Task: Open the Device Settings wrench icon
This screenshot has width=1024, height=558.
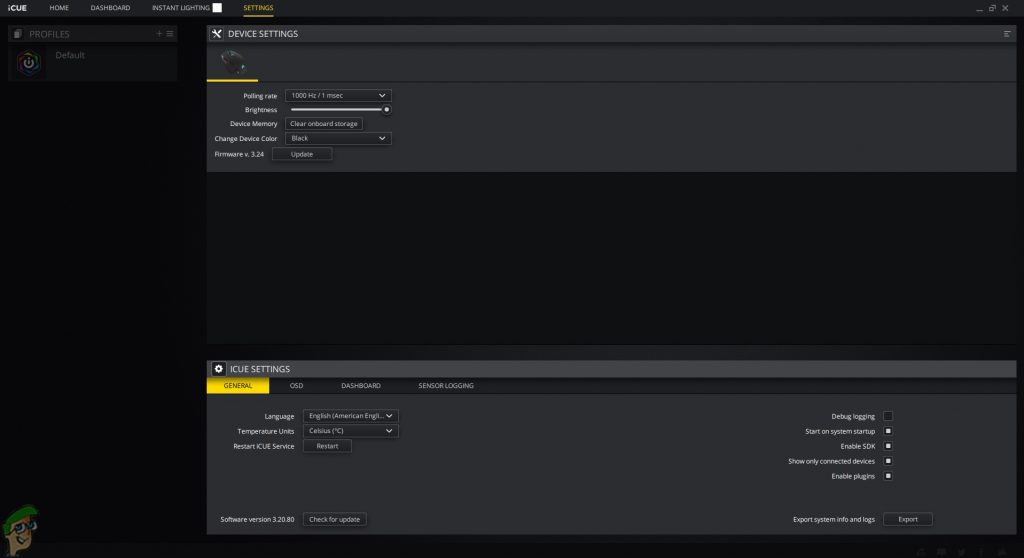Action: click(x=217, y=34)
